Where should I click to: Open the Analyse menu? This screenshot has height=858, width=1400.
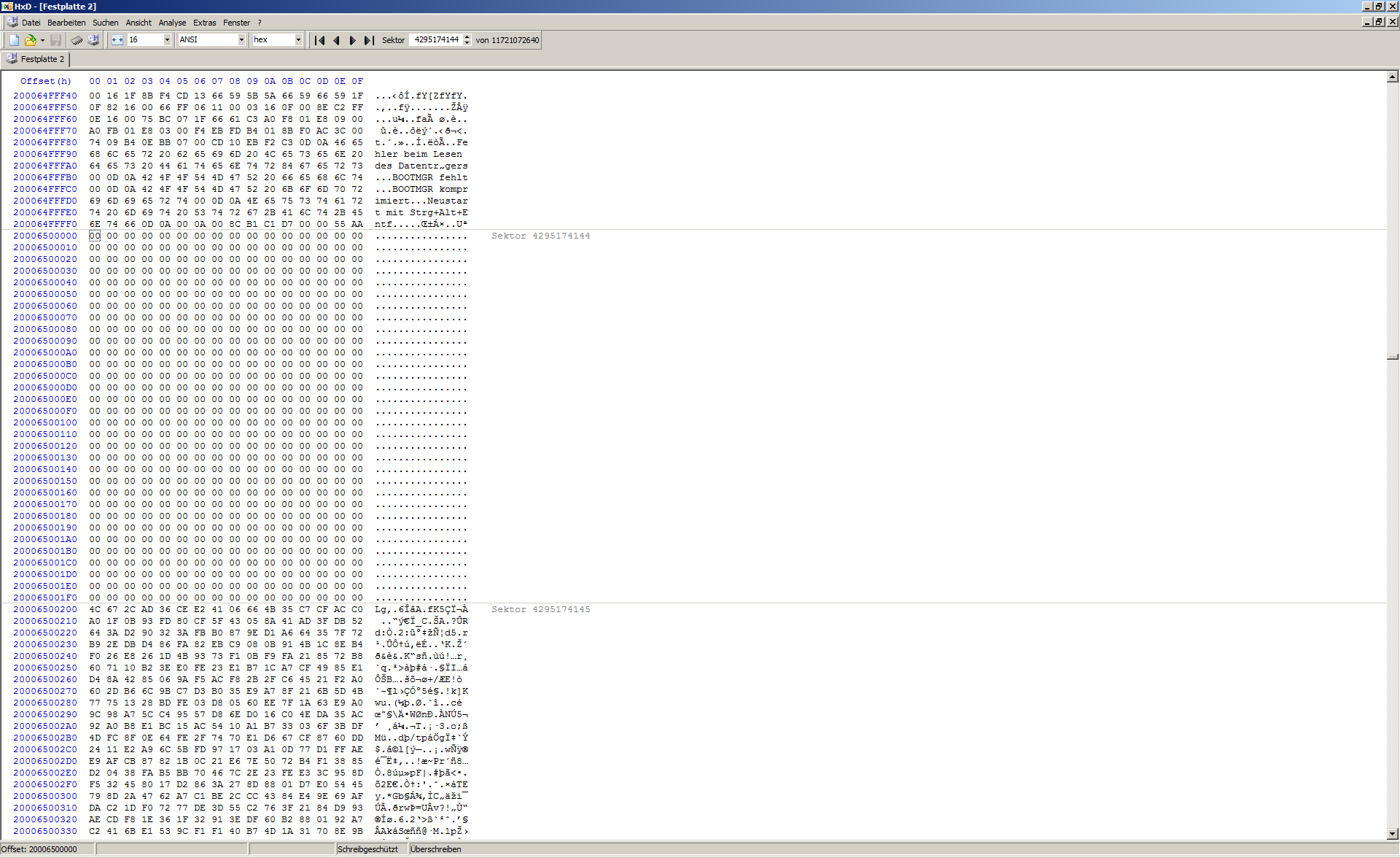172,23
